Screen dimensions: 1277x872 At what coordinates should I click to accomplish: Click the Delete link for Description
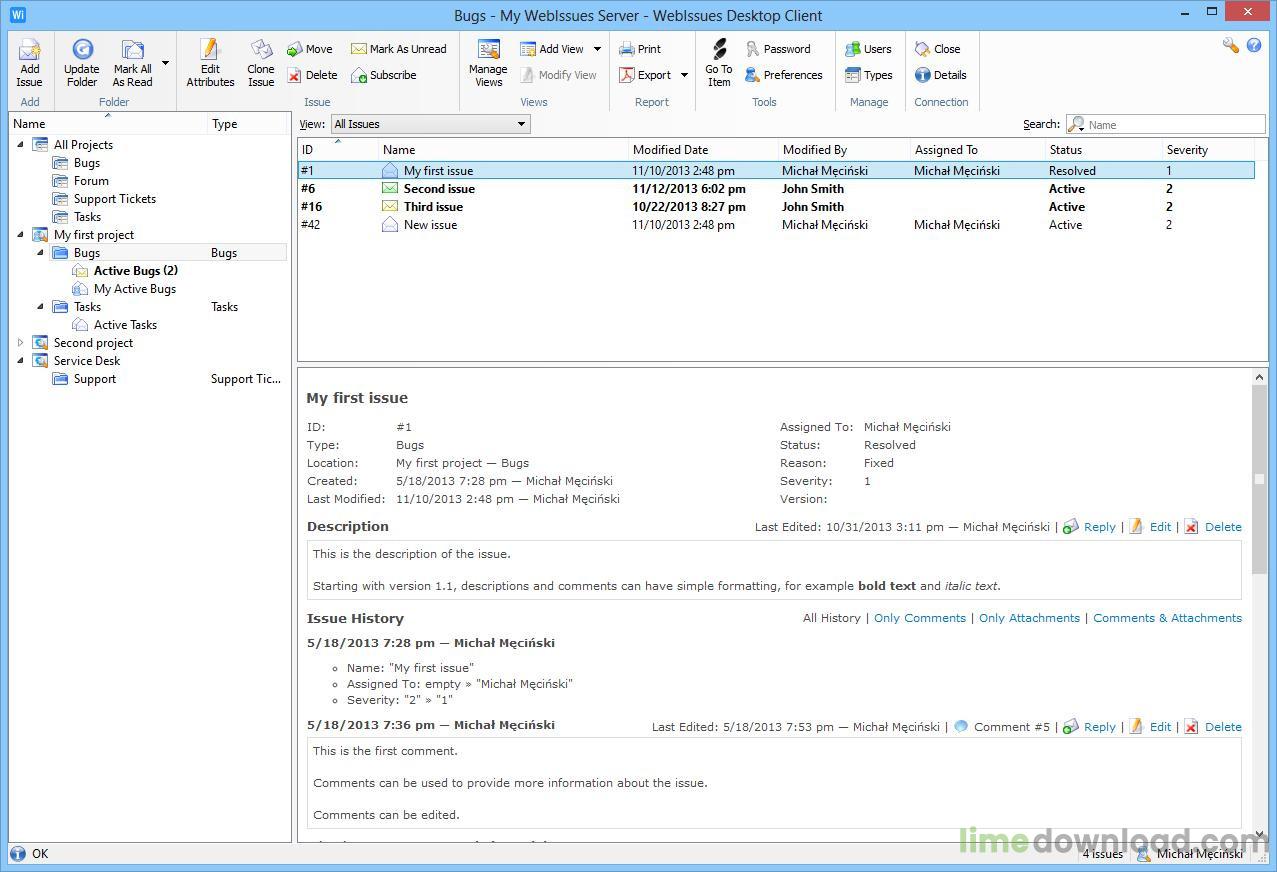click(x=1223, y=527)
